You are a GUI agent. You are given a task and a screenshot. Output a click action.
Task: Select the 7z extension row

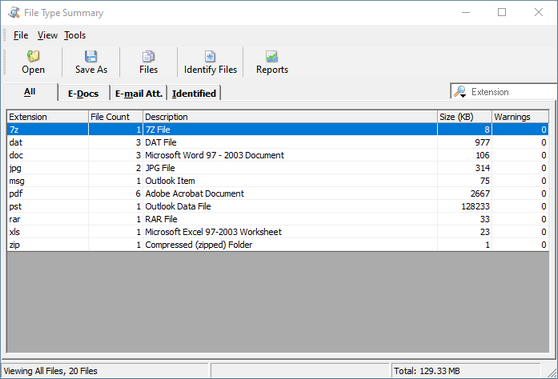click(278, 130)
